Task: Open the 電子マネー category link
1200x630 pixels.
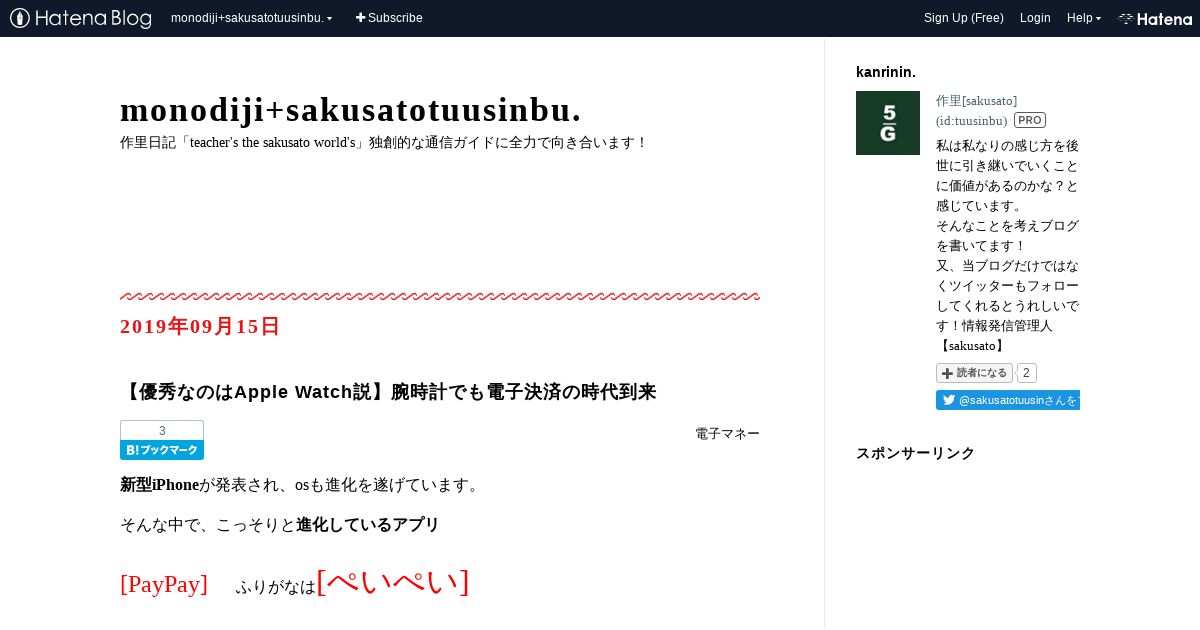Action: point(728,433)
